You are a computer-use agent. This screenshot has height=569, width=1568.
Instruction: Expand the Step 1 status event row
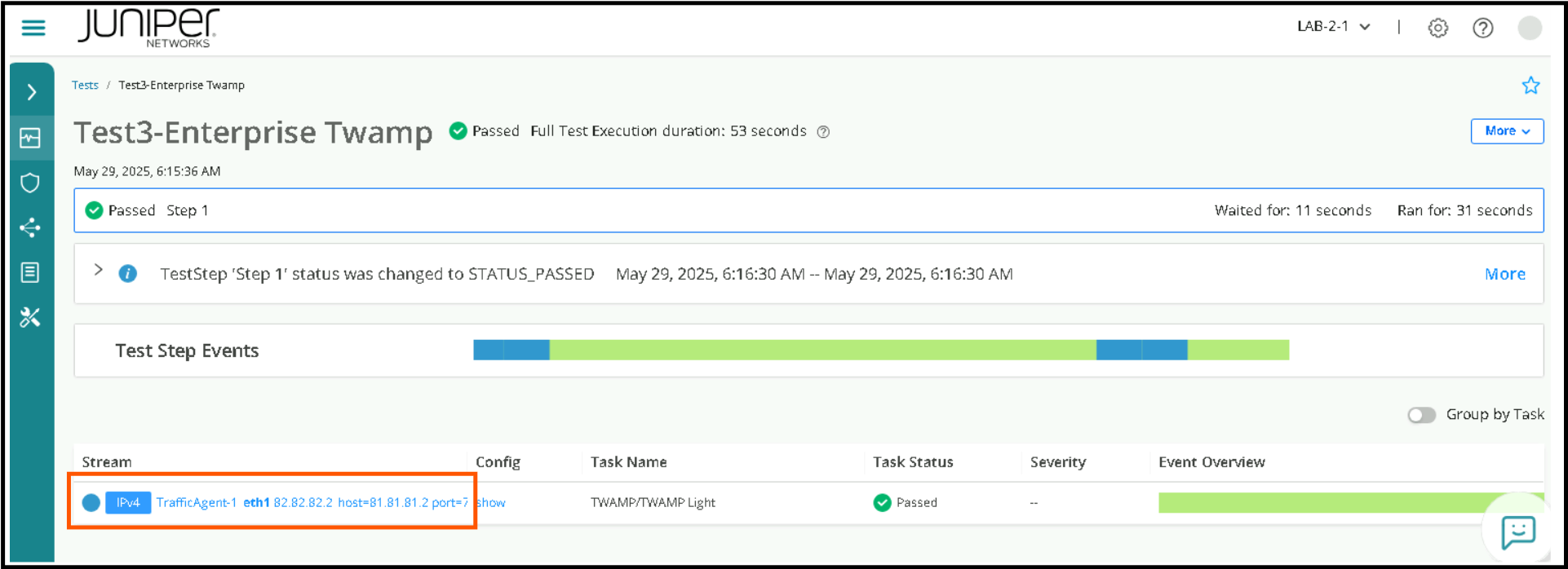[98, 270]
